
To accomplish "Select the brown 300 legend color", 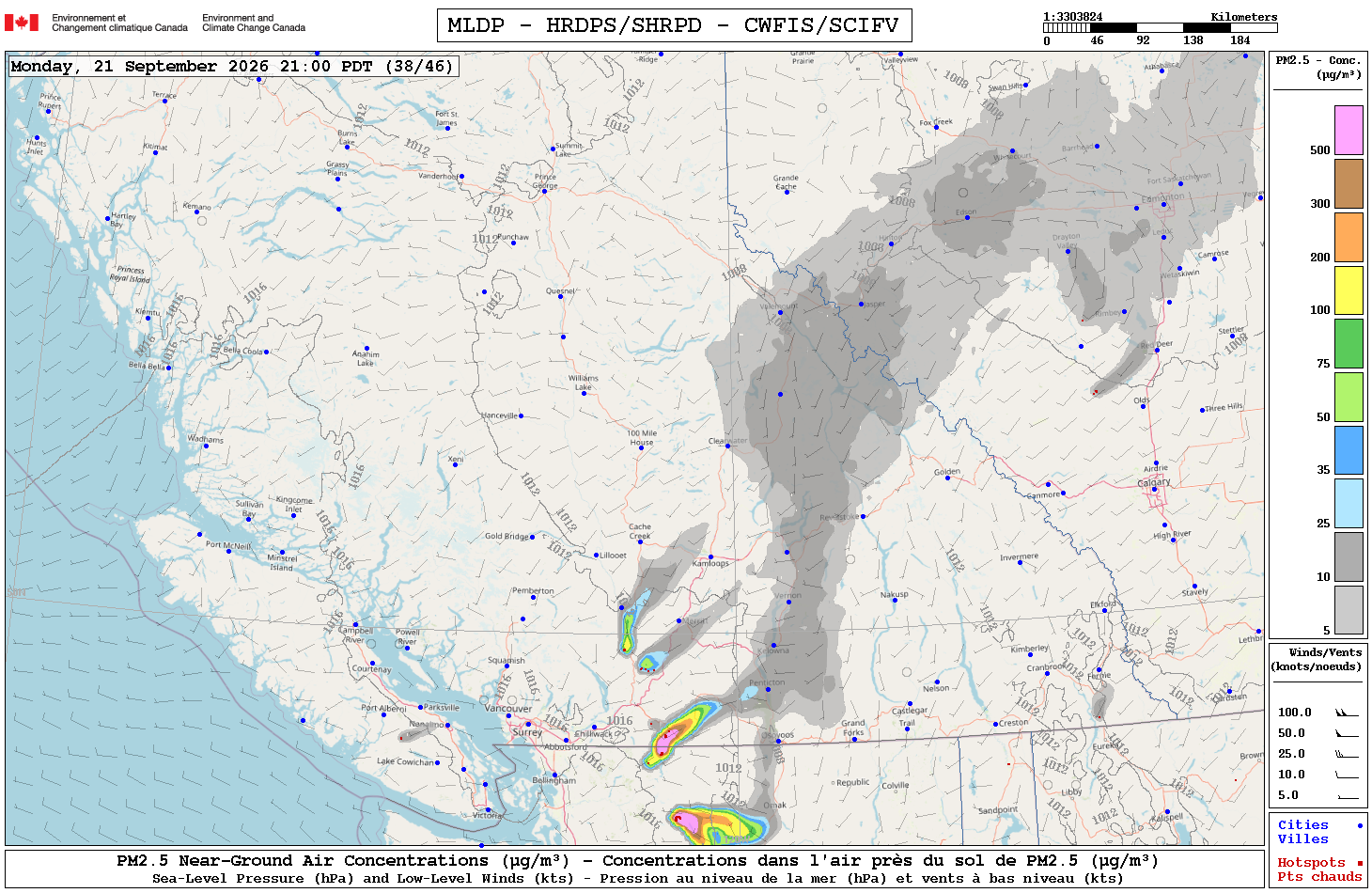I will (x=1349, y=183).
